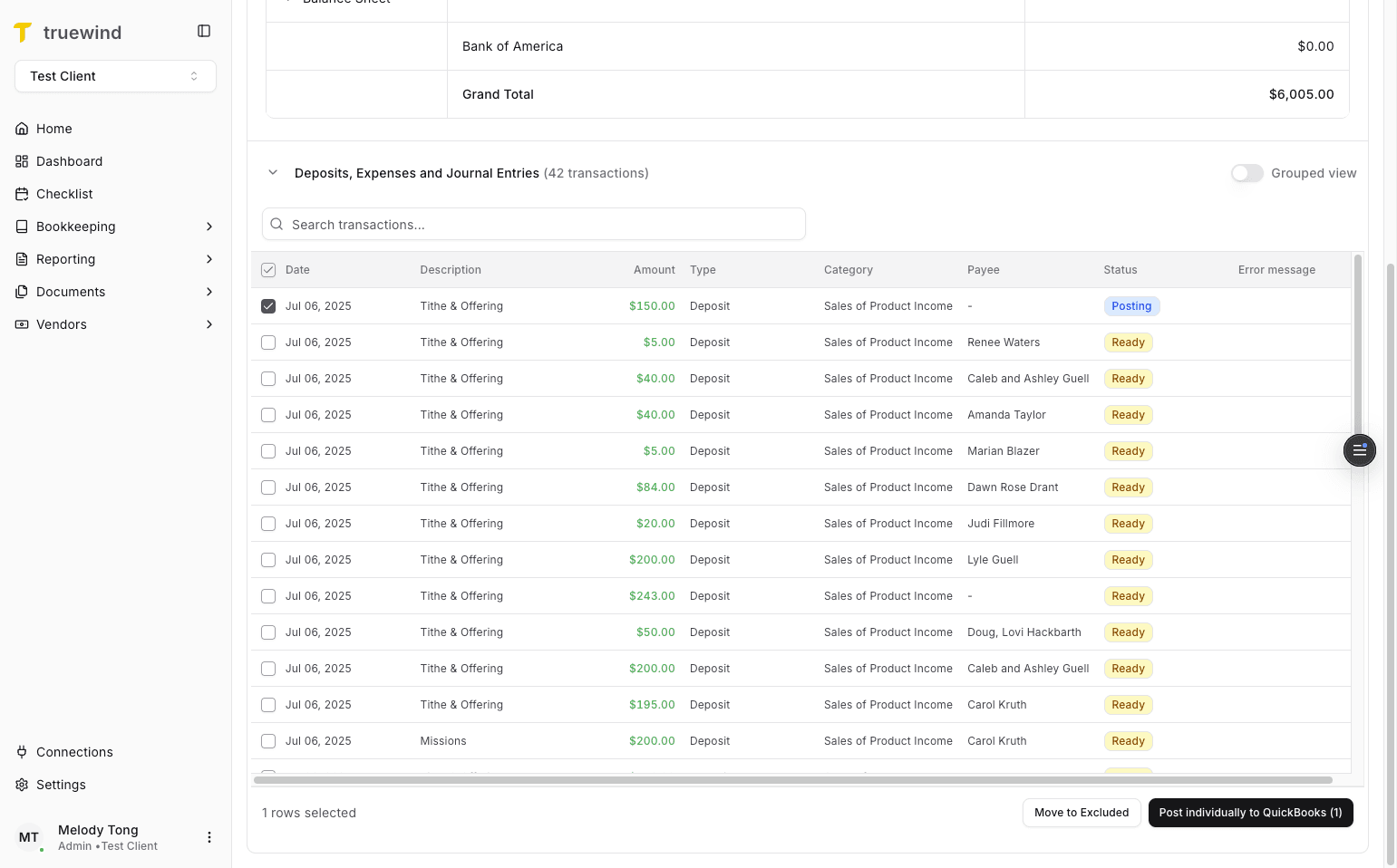The height and width of the screenshot is (868, 1397).
Task: Select the Dawn Rose Drant checkbox
Action: pos(268,487)
